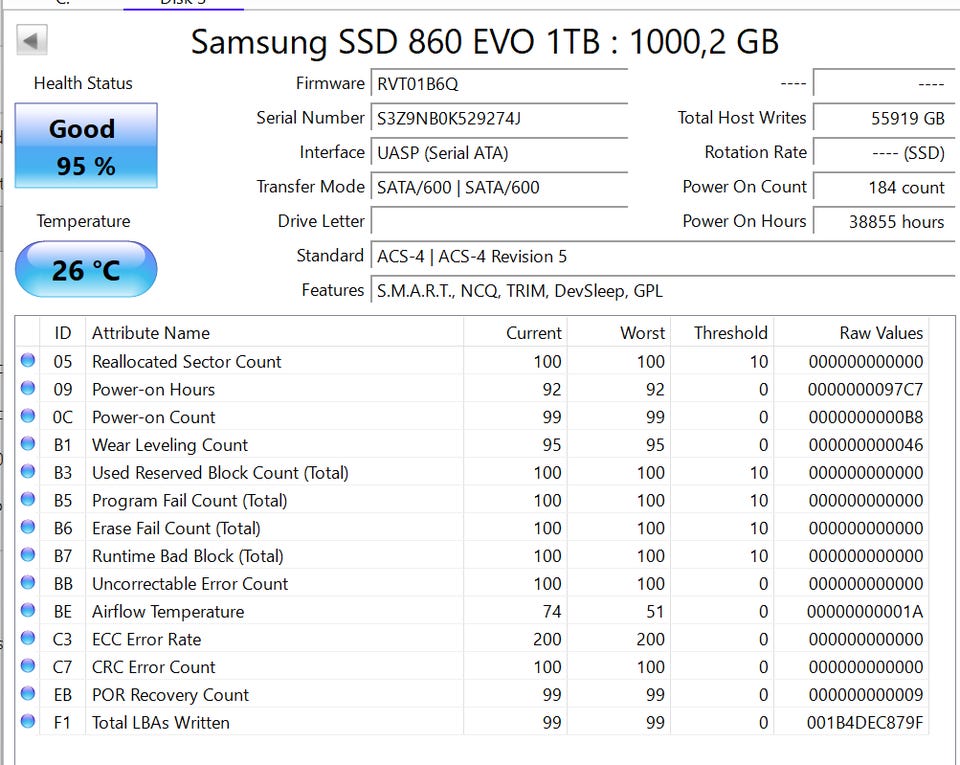
Task: Click raw value 000000000046
Action: (865, 445)
